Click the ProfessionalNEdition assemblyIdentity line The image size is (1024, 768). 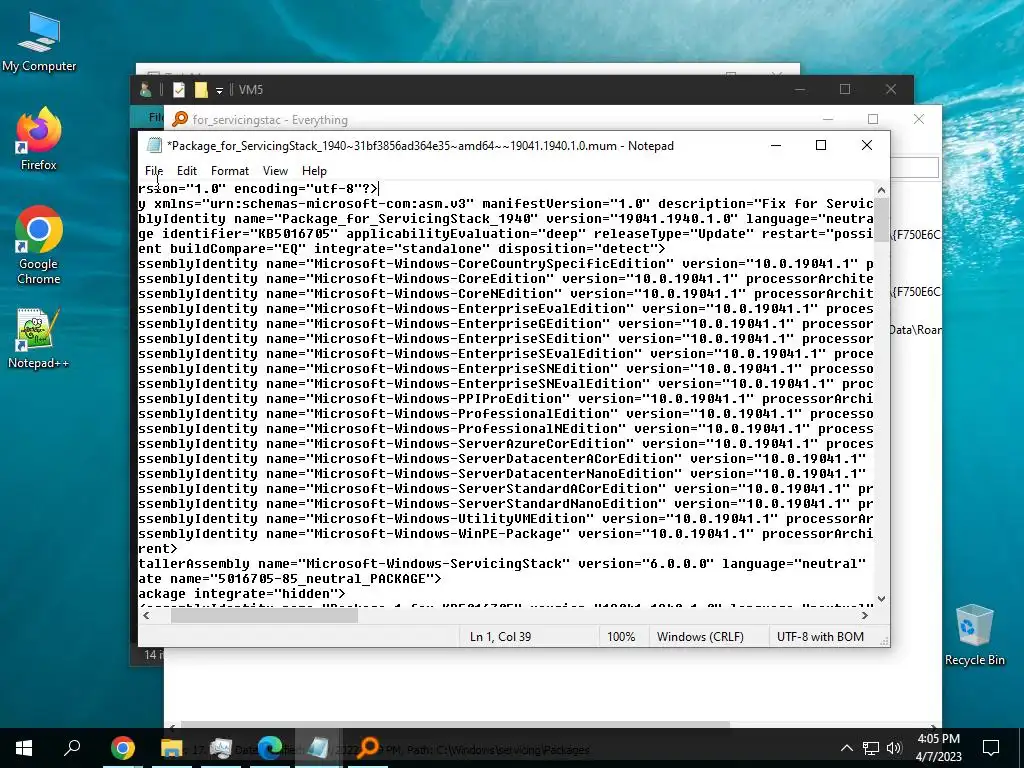[x=505, y=429]
